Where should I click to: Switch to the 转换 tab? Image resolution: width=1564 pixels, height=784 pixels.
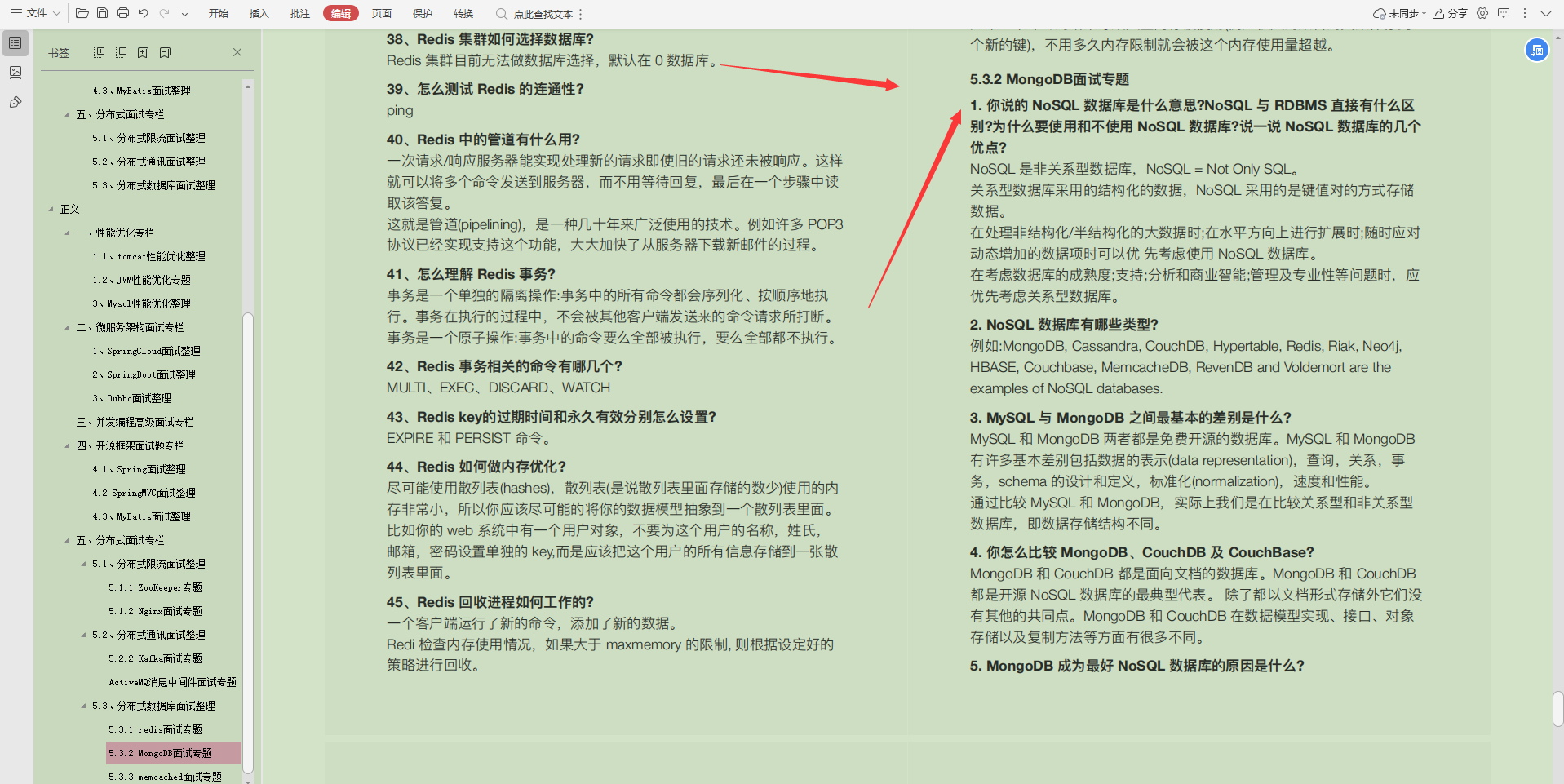pos(463,13)
